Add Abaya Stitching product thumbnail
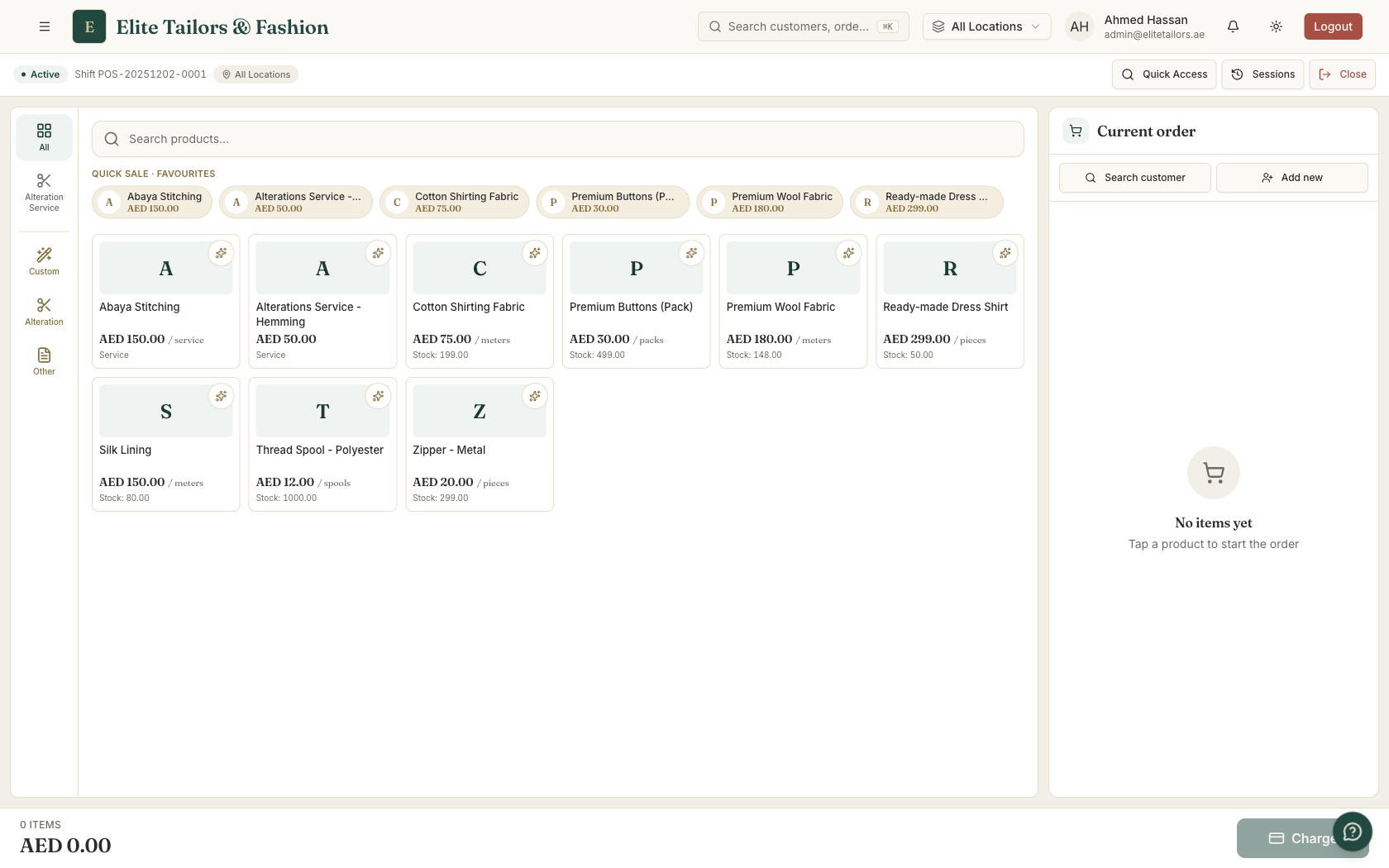This screenshot has height=868, width=1389. click(x=166, y=268)
